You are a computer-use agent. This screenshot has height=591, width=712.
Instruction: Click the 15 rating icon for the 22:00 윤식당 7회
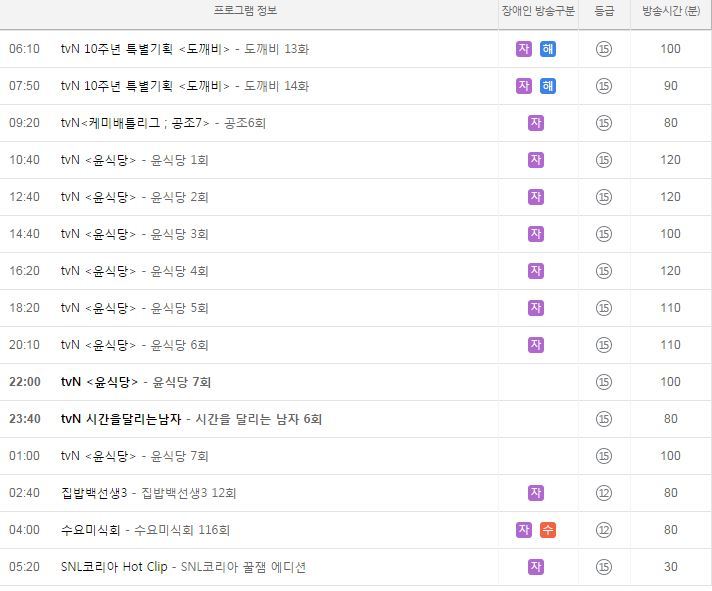[603, 382]
